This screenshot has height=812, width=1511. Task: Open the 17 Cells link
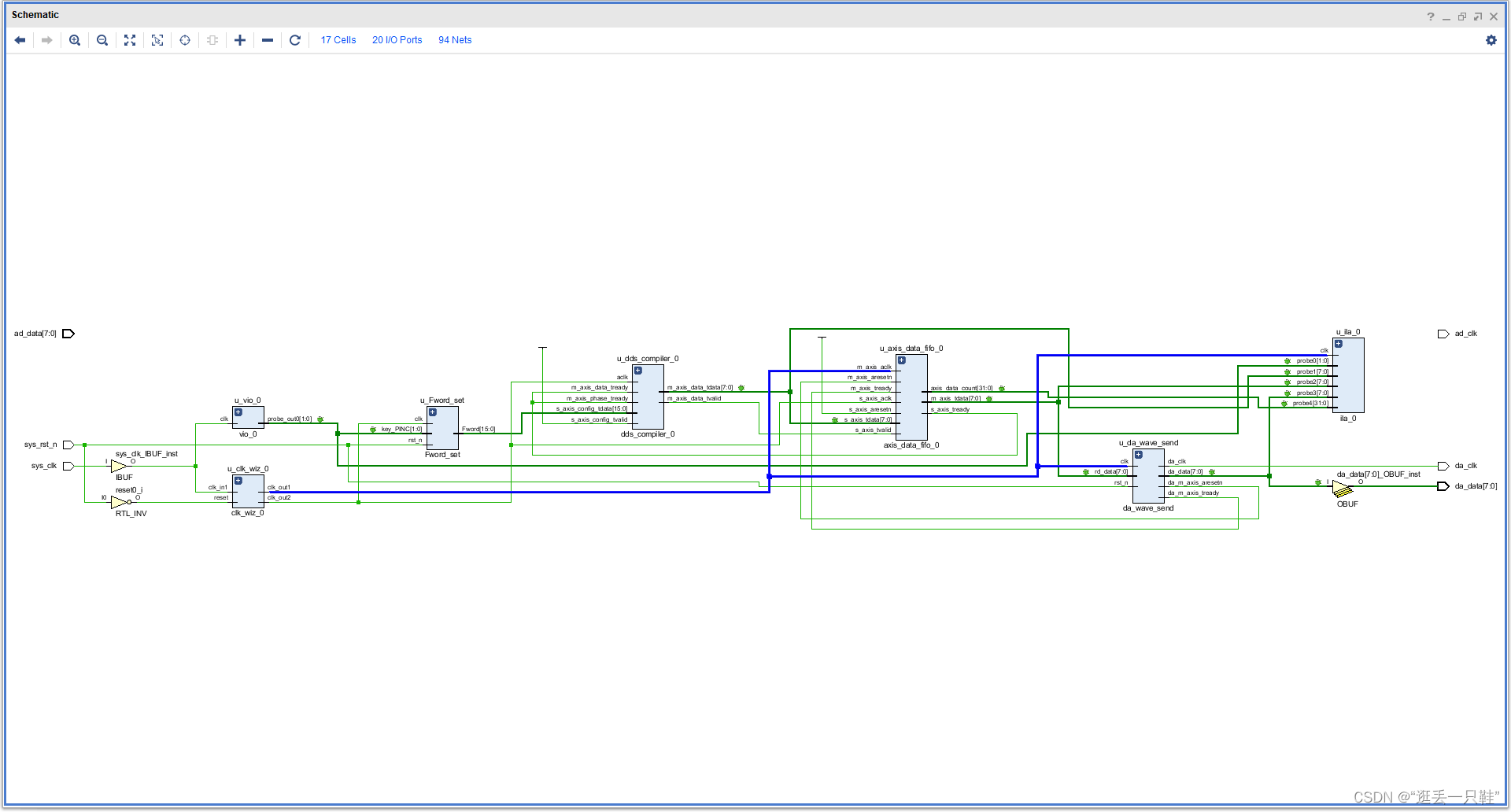[x=338, y=40]
